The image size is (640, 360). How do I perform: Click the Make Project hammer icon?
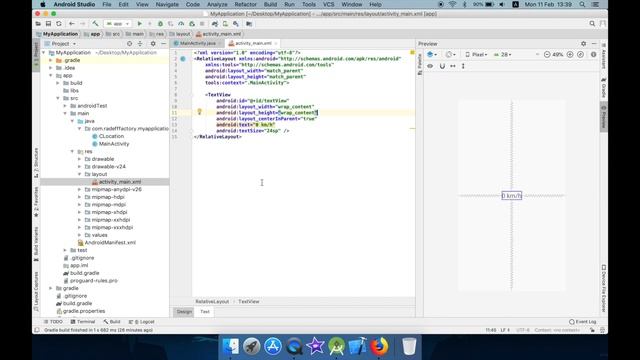point(95,24)
